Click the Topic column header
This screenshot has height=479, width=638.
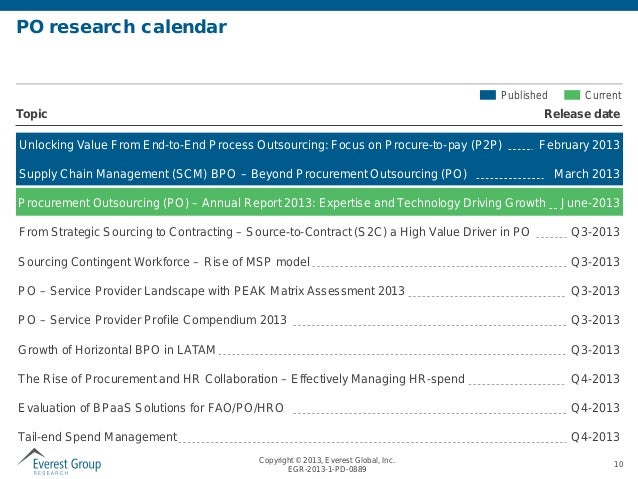click(32, 114)
